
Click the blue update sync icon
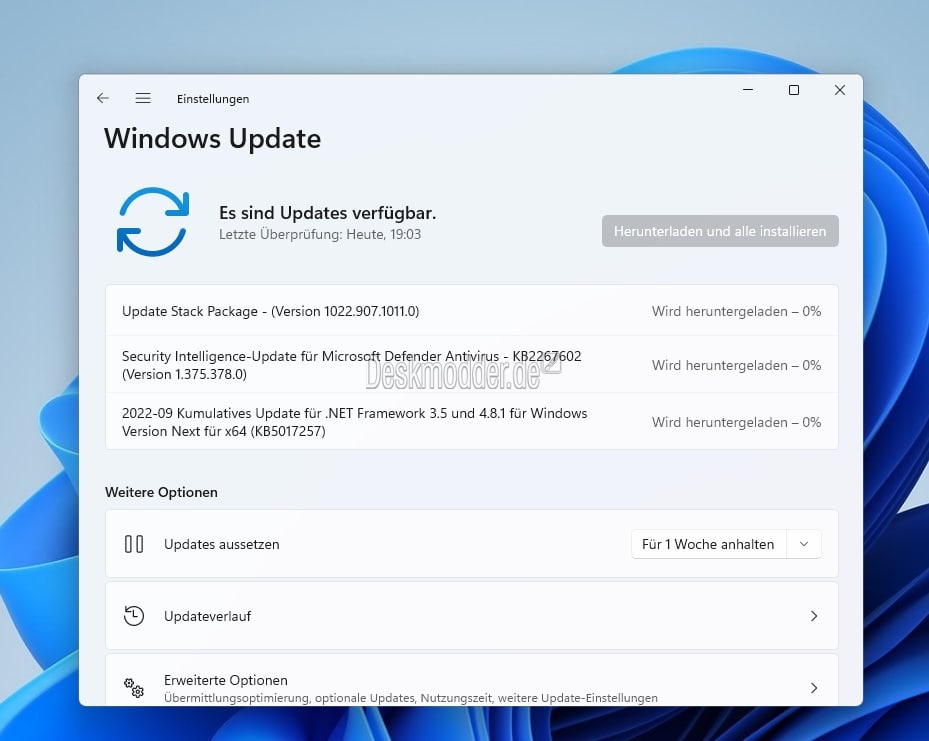(x=153, y=222)
